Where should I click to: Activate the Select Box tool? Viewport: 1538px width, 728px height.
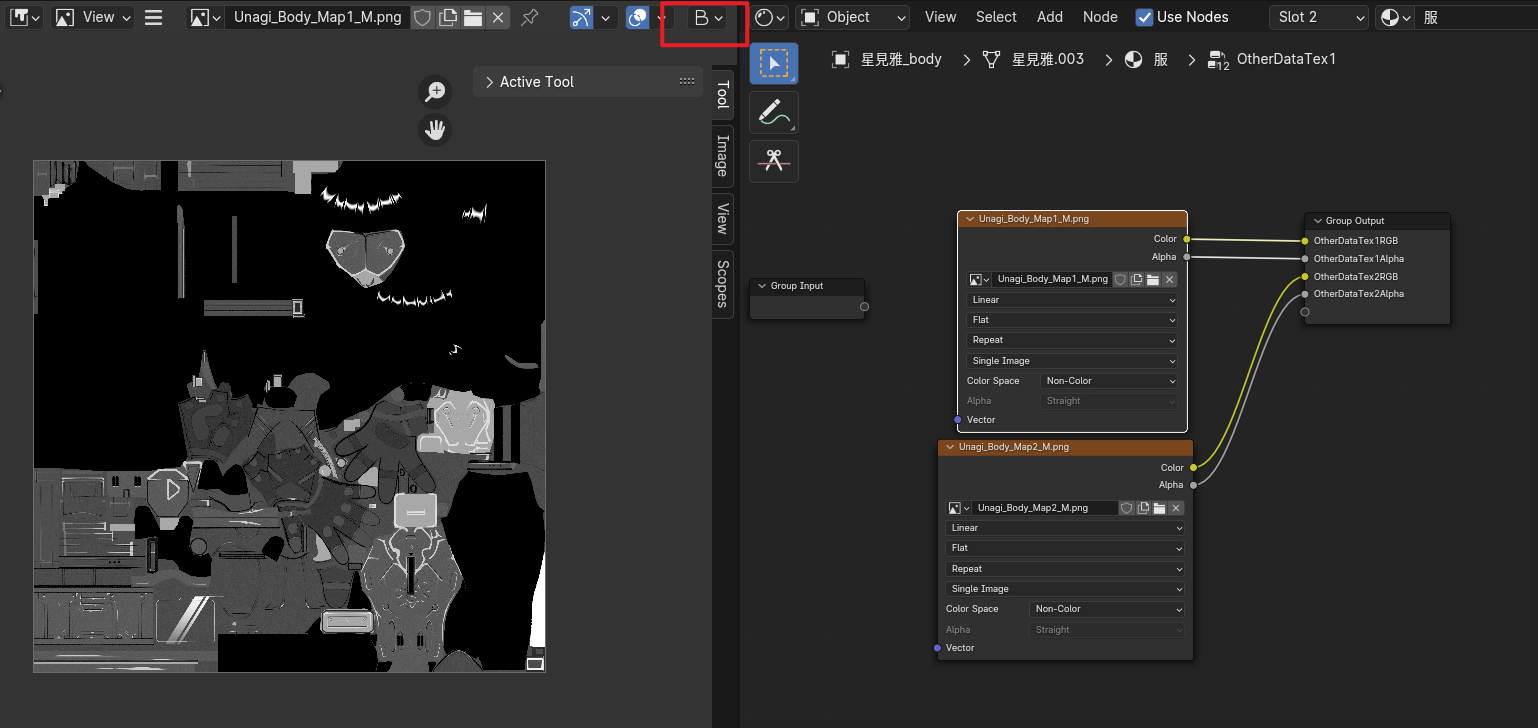pos(773,62)
